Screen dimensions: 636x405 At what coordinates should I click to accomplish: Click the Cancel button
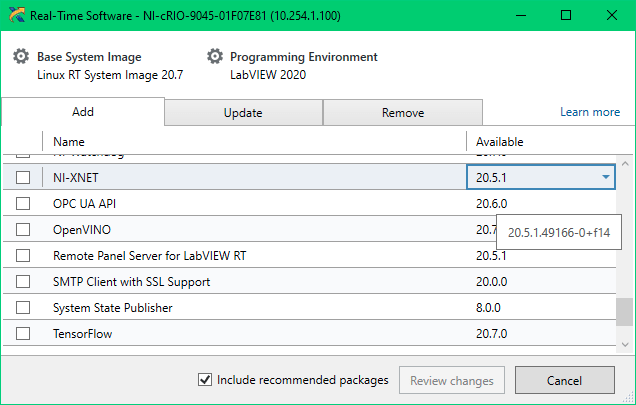pyautogui.click(x=564, y=380)
